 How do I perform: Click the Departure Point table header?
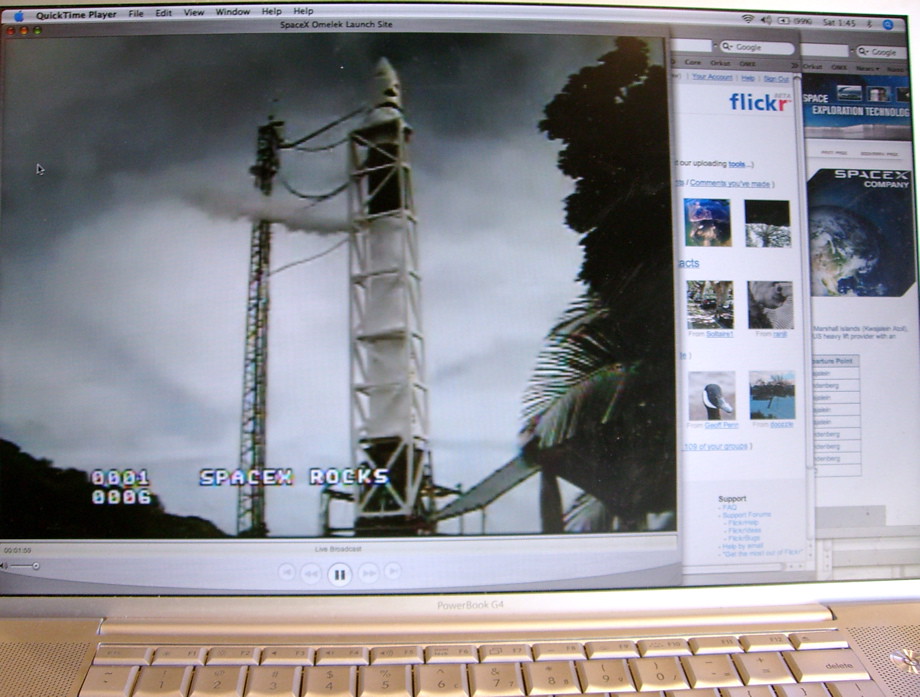point(836,360)
